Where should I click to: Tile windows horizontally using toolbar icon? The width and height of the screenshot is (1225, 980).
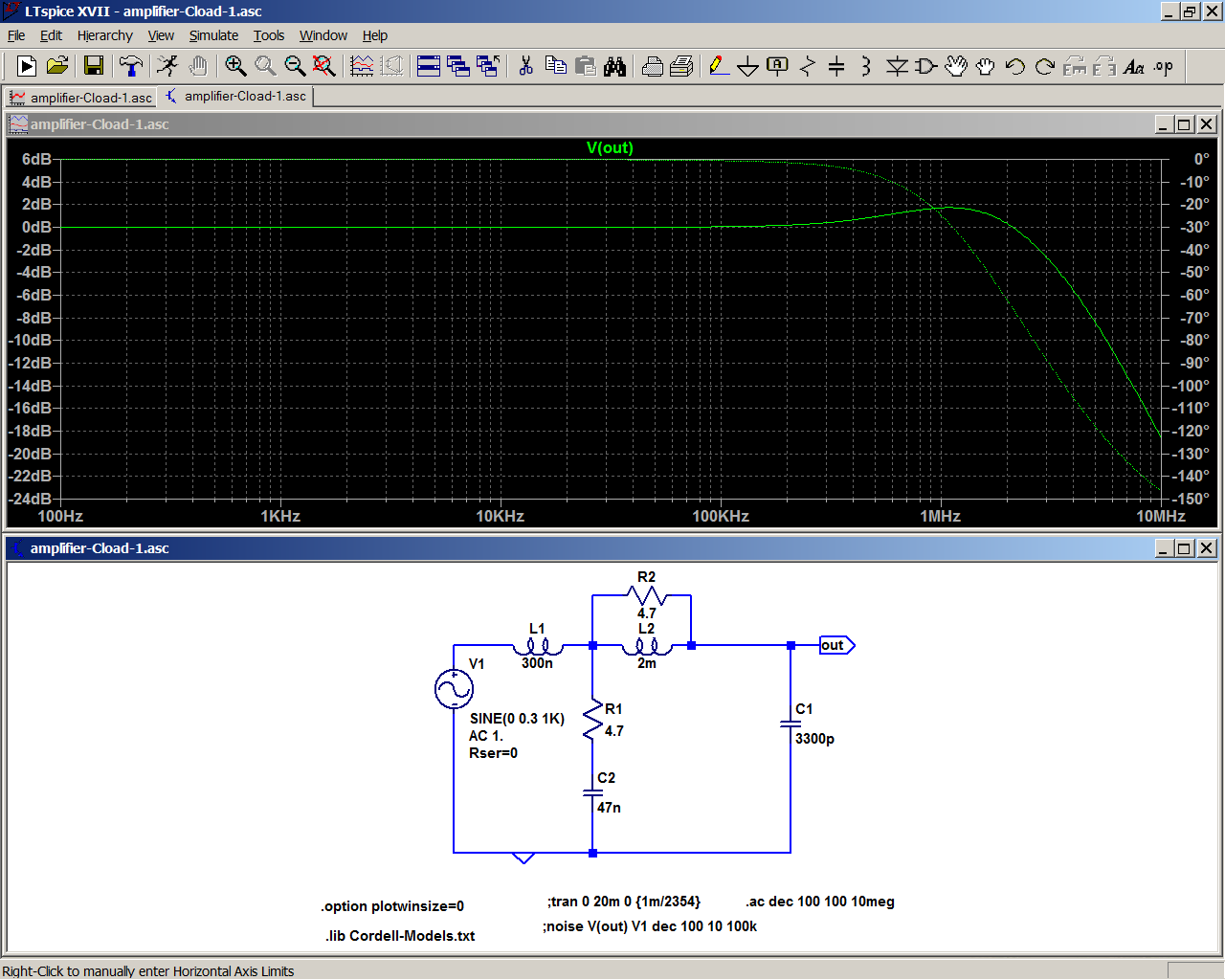[x=429, y=66]
